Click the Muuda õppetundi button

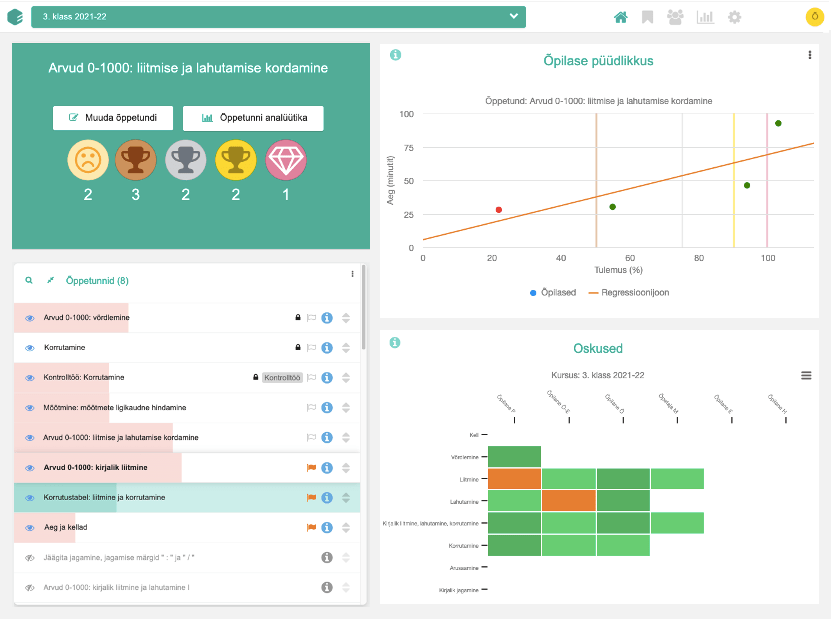113,118
